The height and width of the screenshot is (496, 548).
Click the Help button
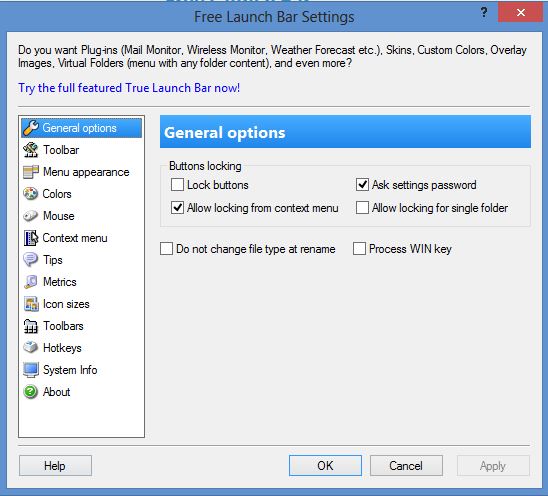tap(55, 466)
